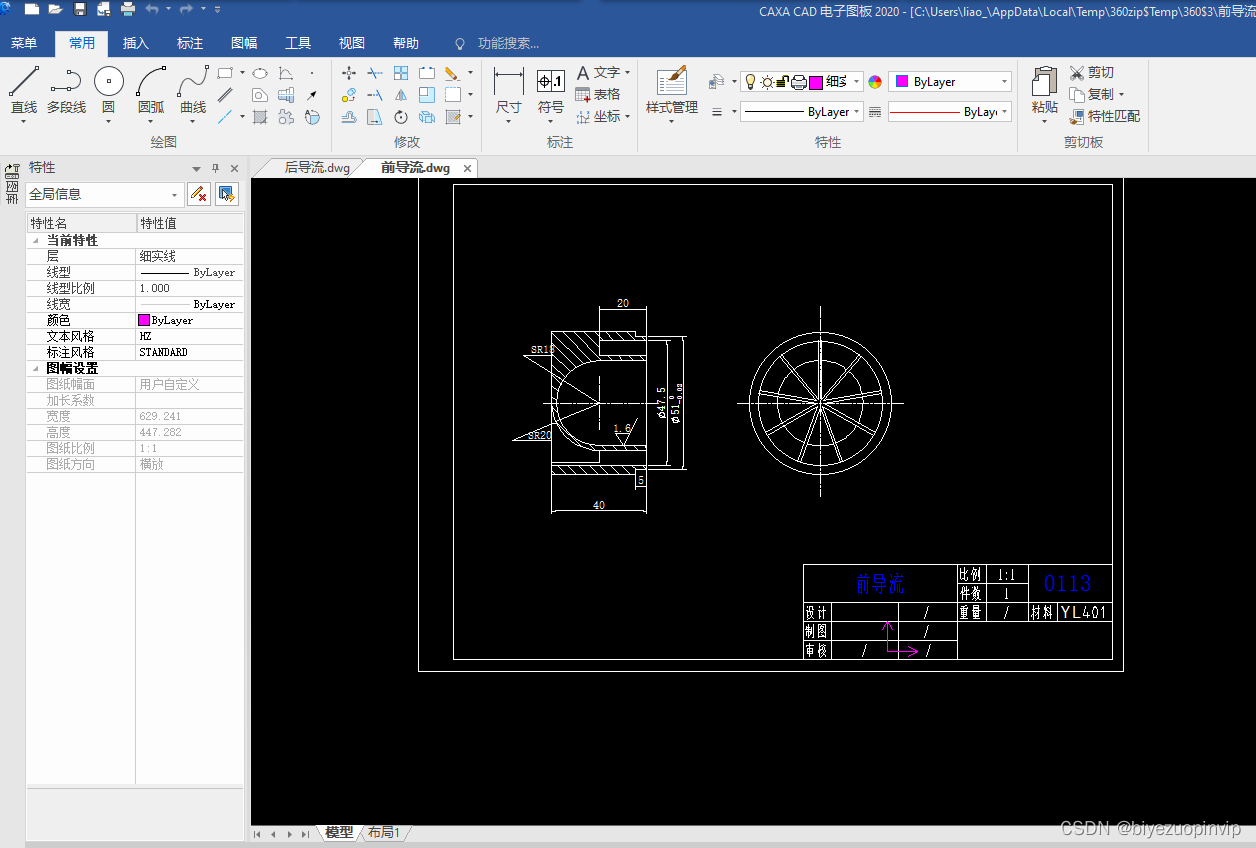Open the lineweight ByLayer dropdown with red line
Image resolution: width=1256 pixels, height=848 pixels.
950,112
